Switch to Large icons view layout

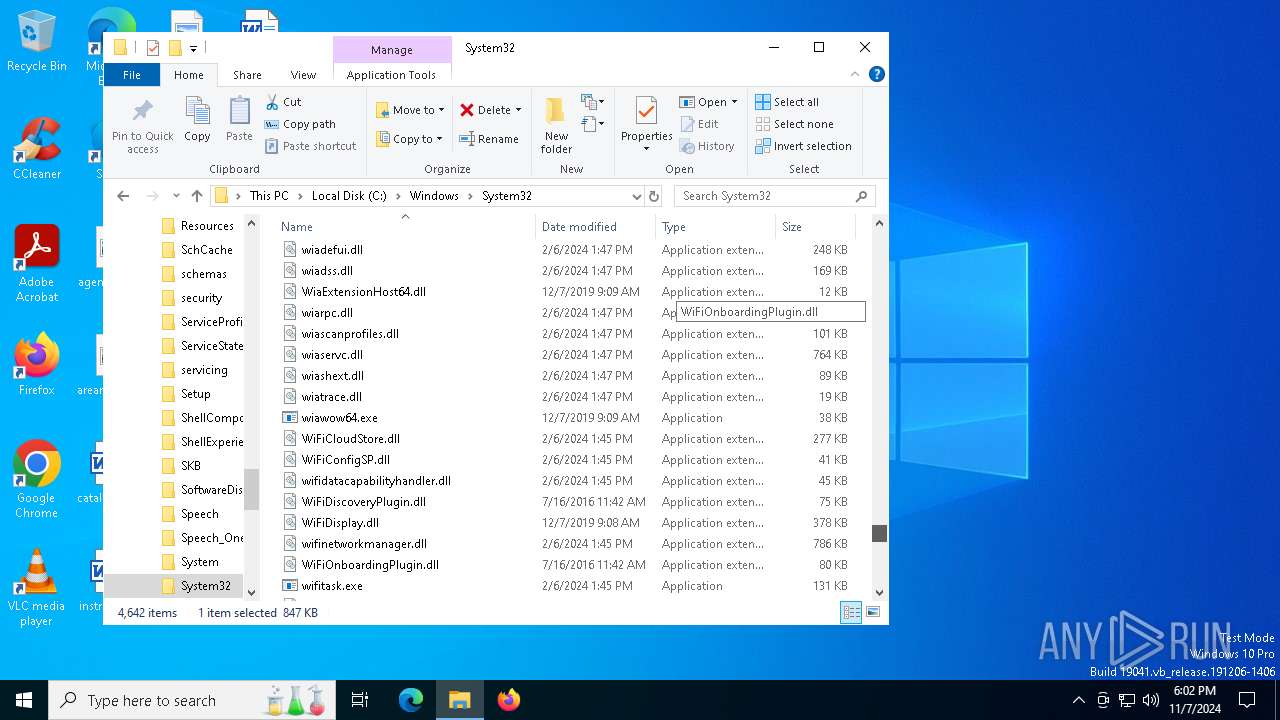[873, 613]
